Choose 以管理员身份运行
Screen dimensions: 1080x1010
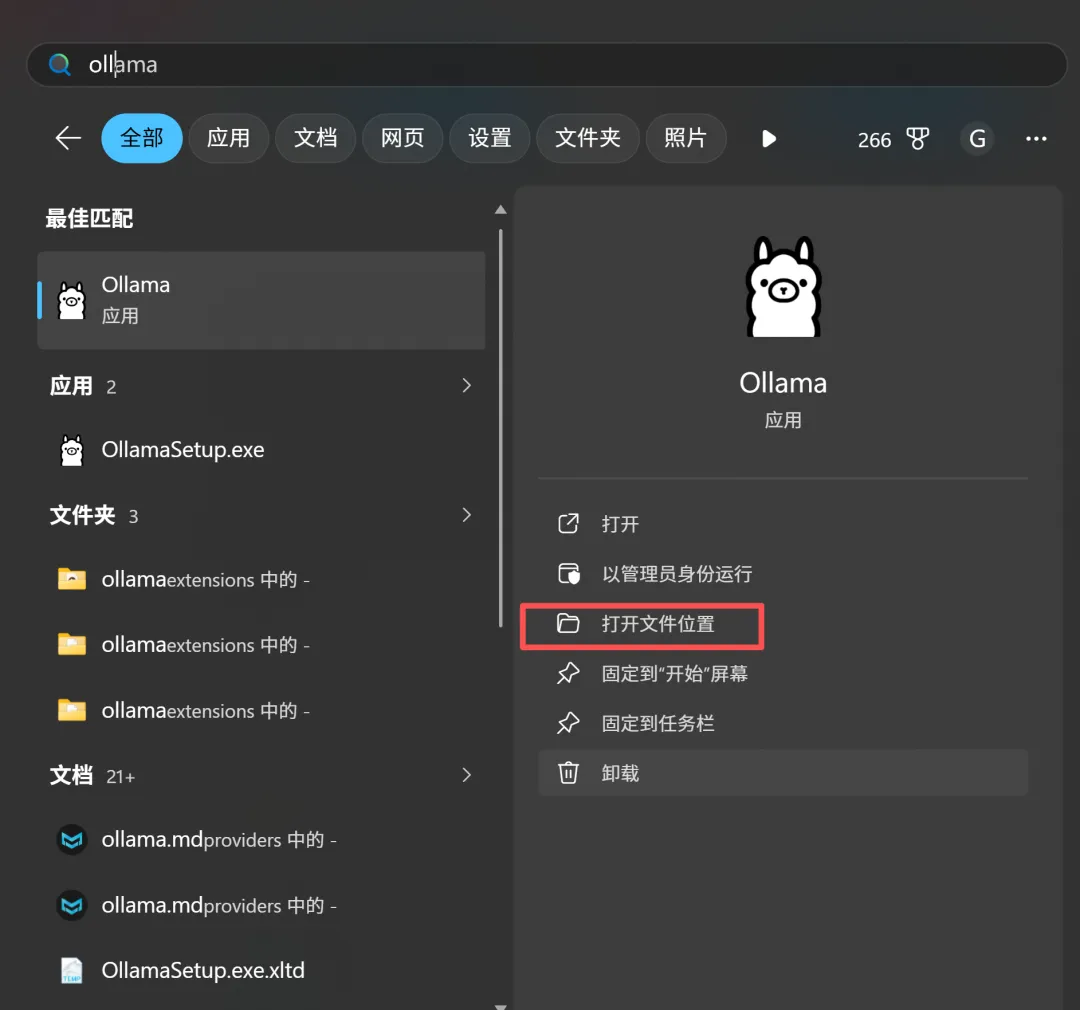tap(783, 574)
